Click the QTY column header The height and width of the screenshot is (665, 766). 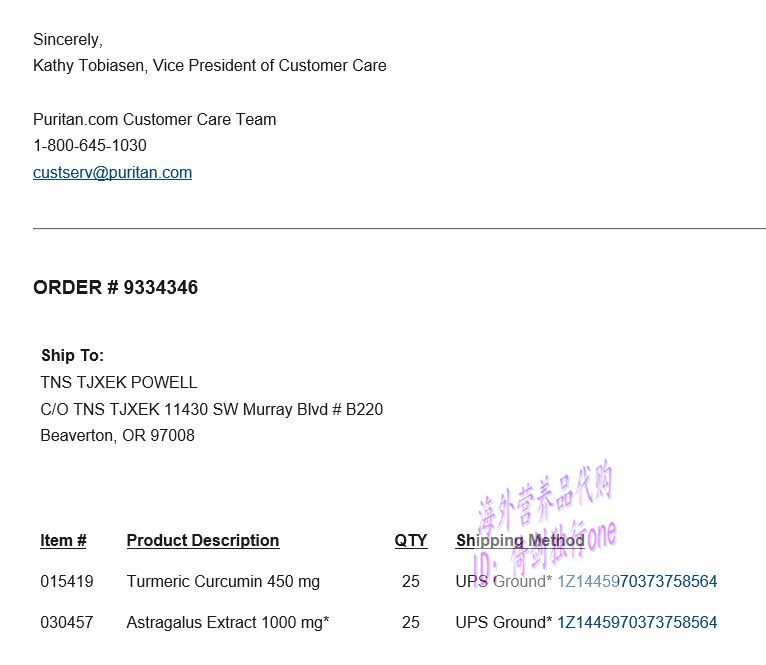click(x=410, y=540)
